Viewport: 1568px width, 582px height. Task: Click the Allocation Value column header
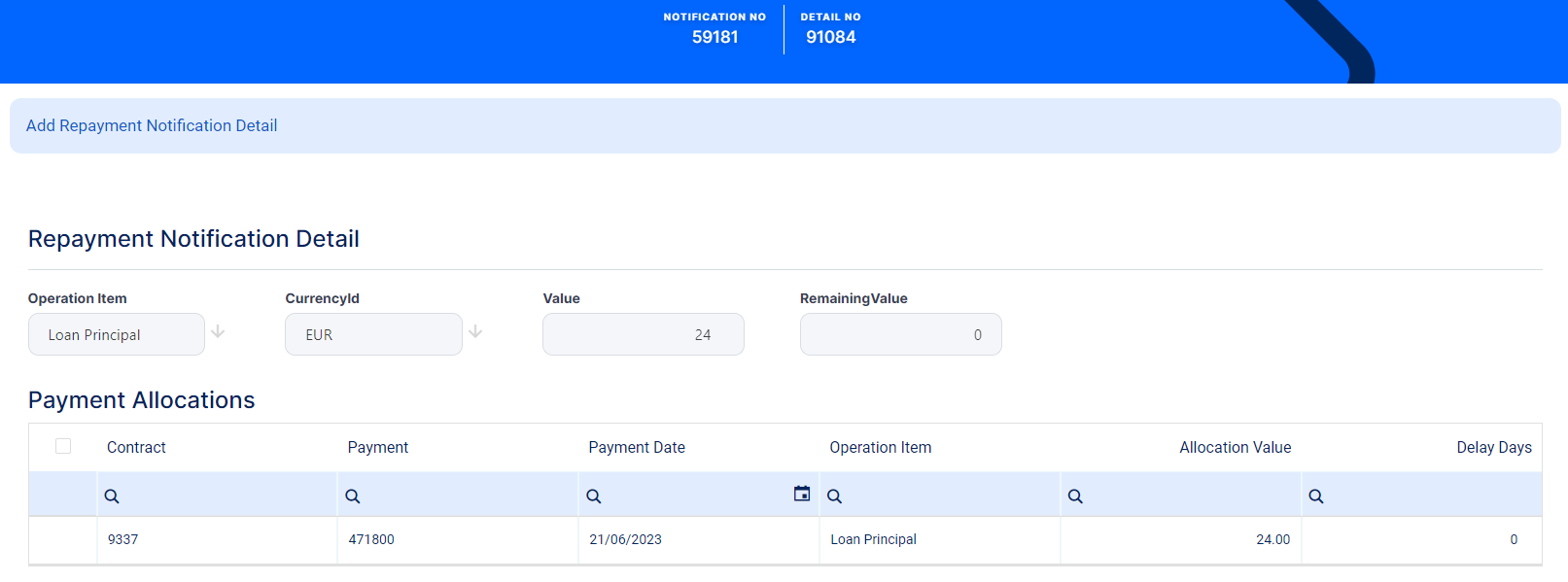click(1235, 448)
